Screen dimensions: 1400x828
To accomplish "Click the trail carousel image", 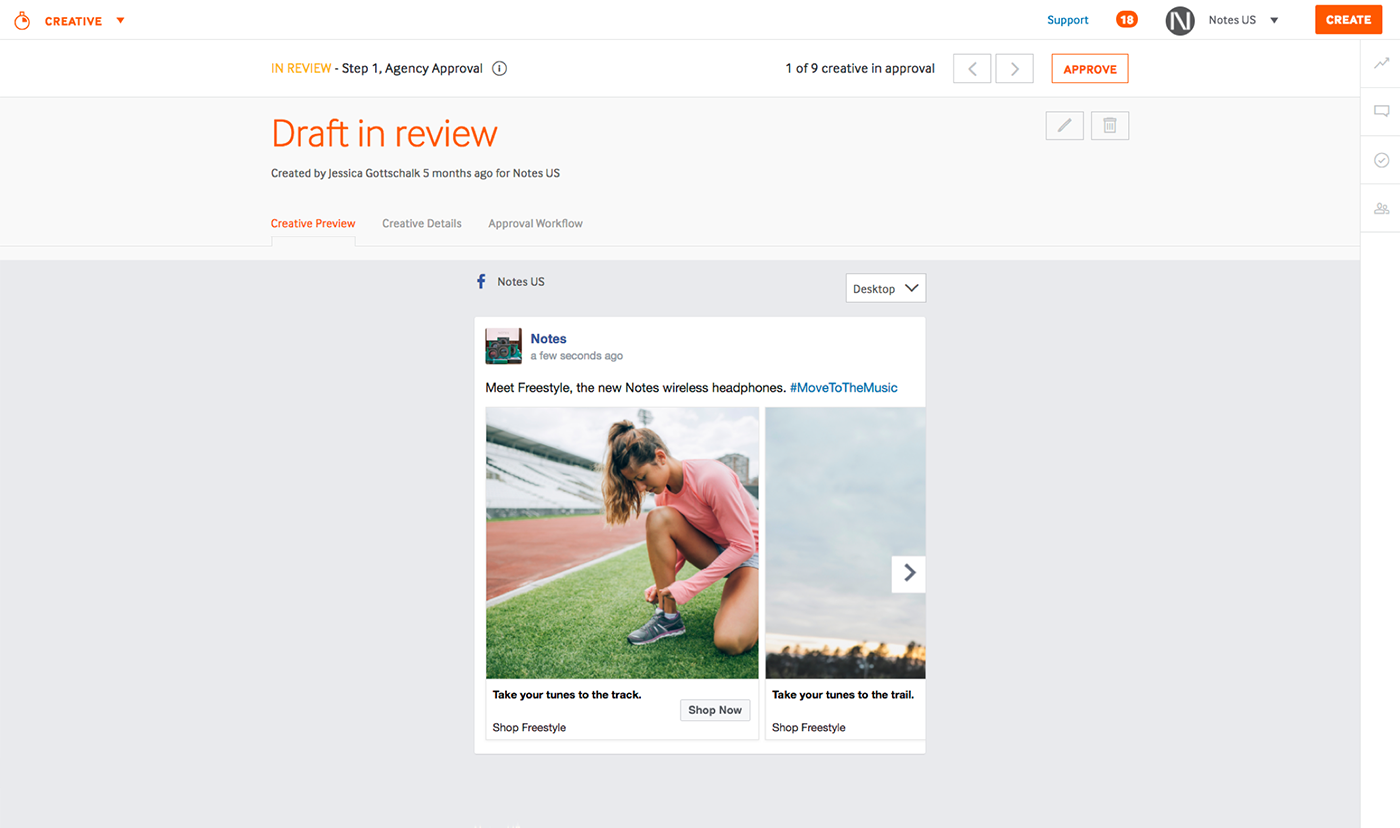I will pos(845,543).
